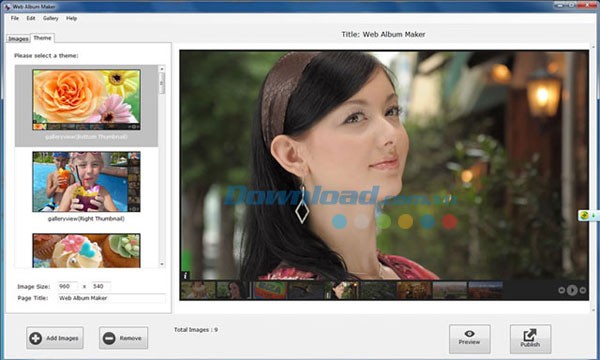Select the ninth sunset filmstrip thumbnail

pos(486,290)
